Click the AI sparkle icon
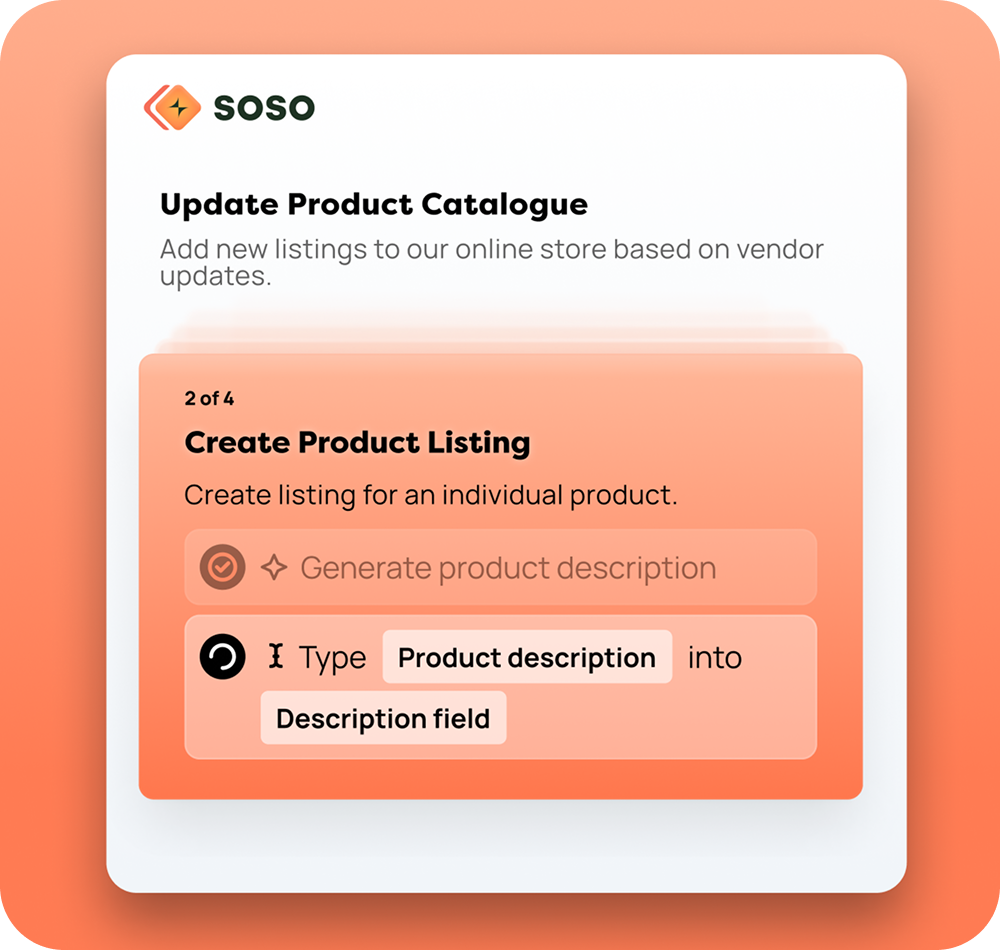The image size is (1000, 950). pos(273,568)
